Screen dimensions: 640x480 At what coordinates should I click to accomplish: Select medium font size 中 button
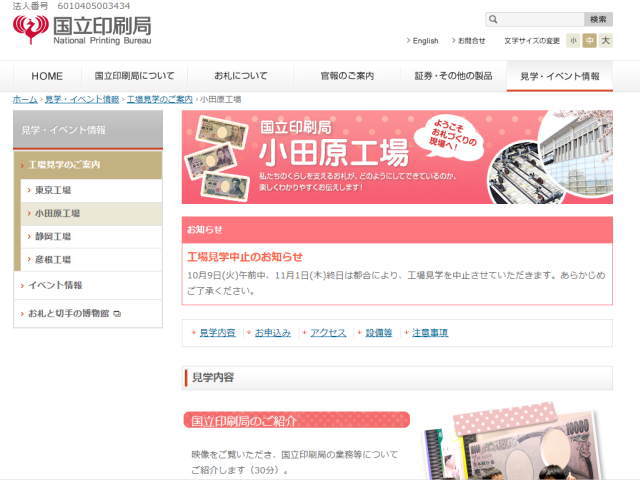(589, 40)
